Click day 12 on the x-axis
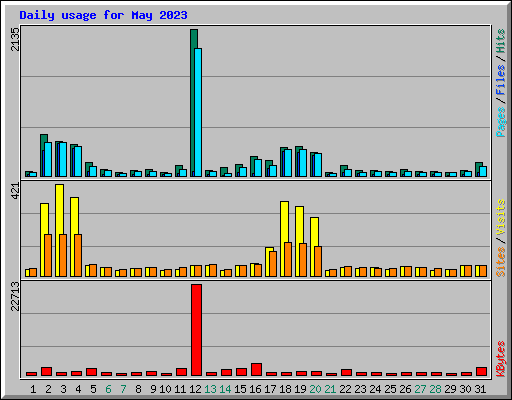Viewport: 512px width, 400px height. click(x=195, y=389)
